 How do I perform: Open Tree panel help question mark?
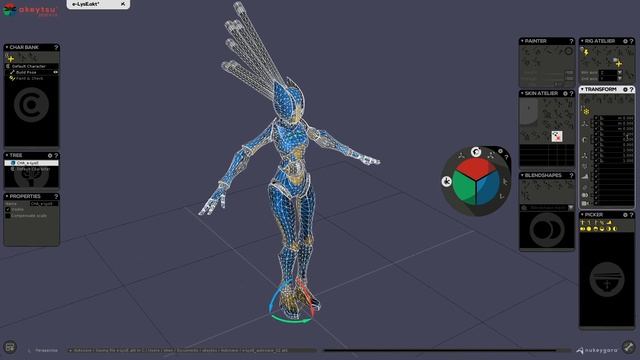coord(56,156)
